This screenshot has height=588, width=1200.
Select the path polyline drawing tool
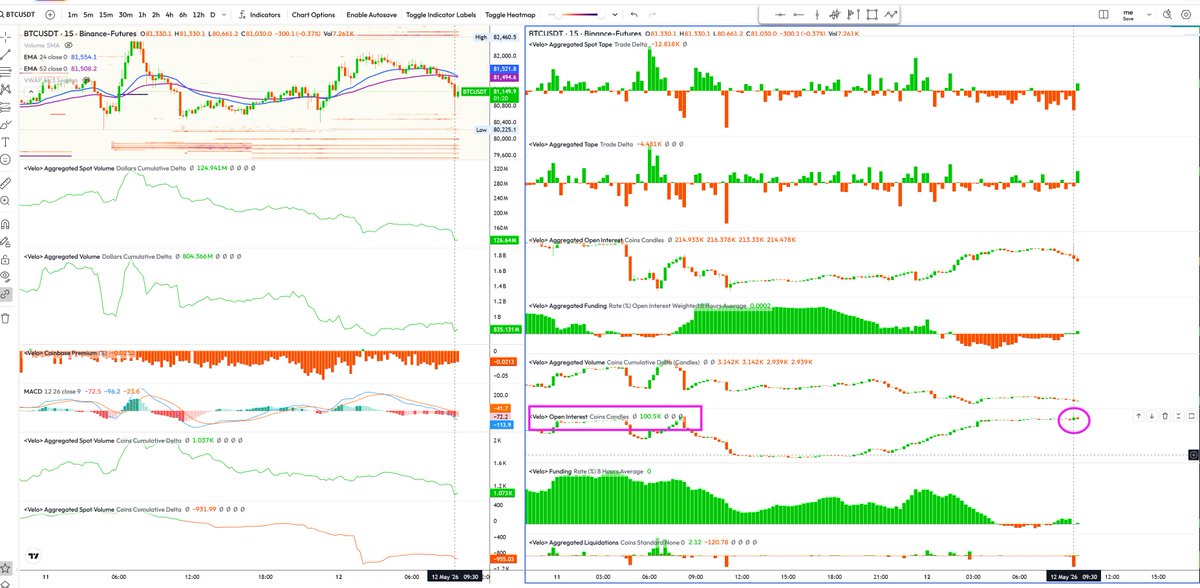(x=890, y=15)
